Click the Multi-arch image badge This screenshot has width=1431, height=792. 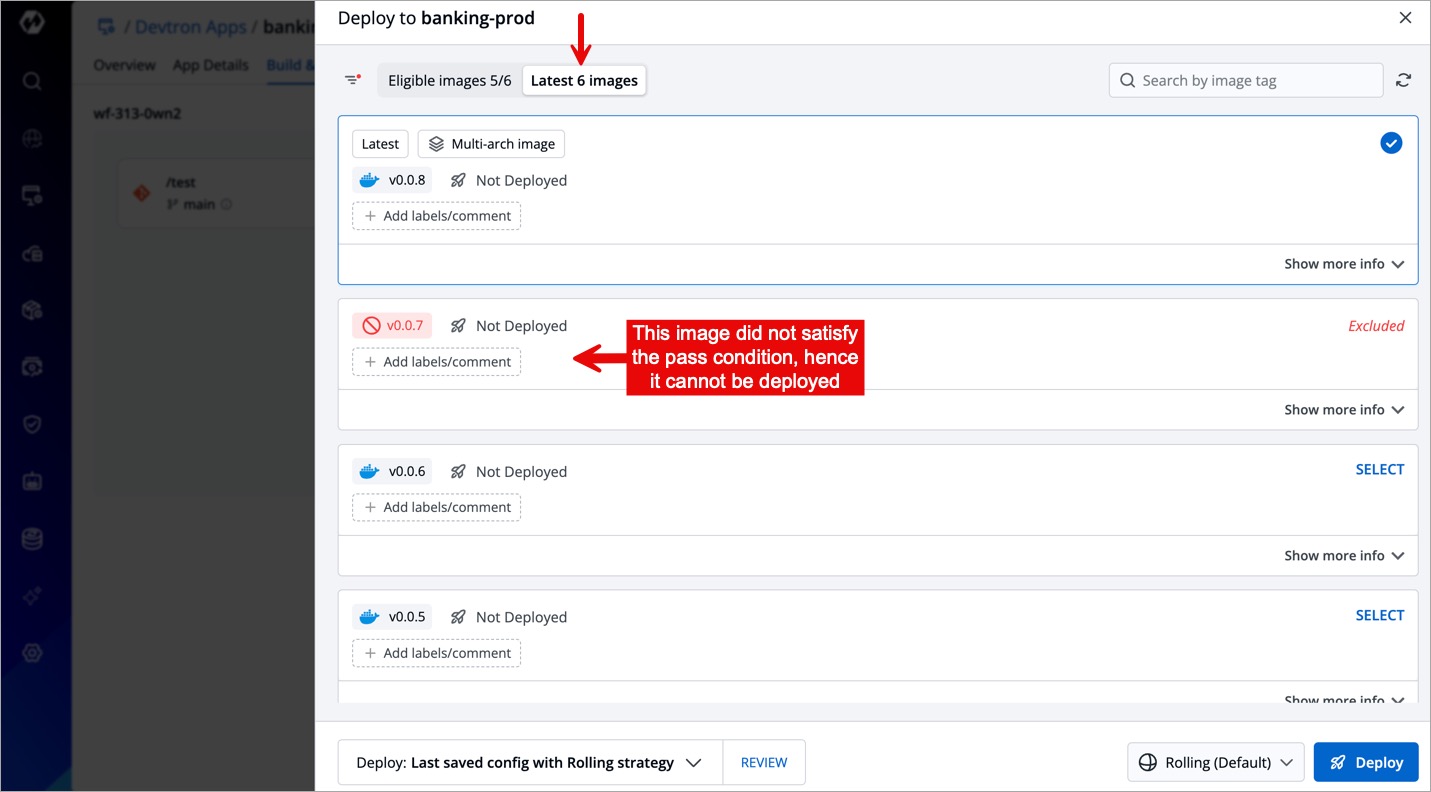click(x=491, y=144)
